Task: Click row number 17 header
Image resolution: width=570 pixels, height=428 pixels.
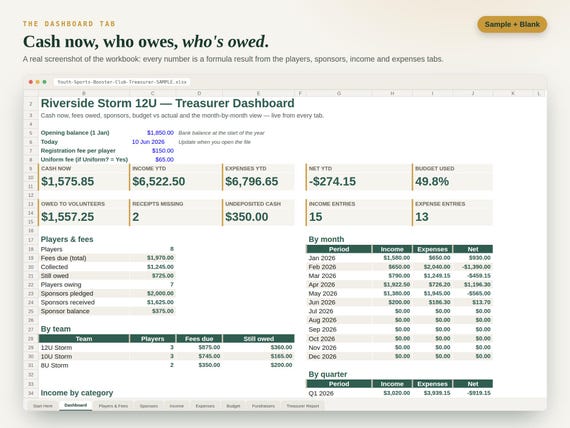Action: (31, 240)
